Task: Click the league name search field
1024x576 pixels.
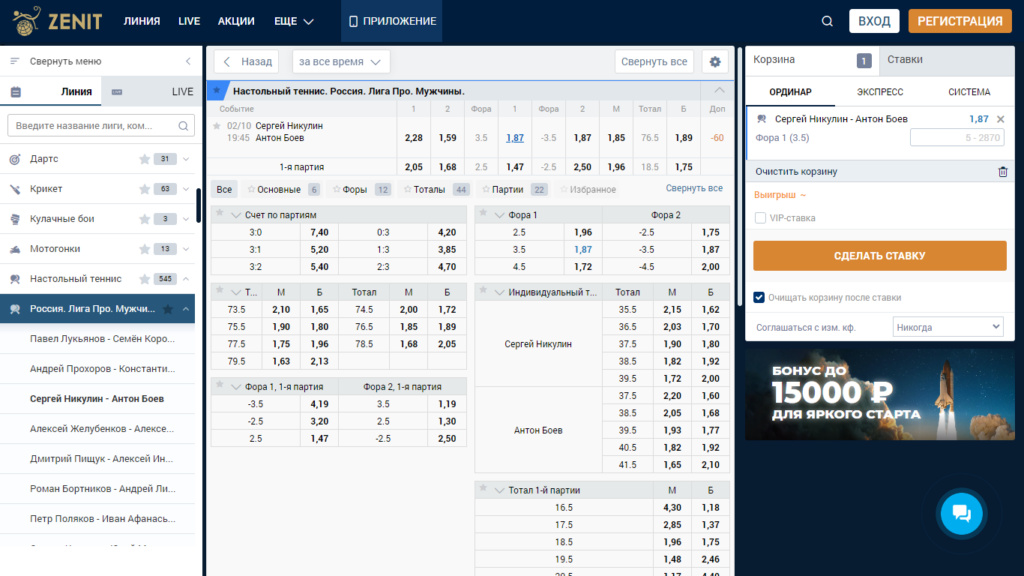Action: tap(101, 125)
